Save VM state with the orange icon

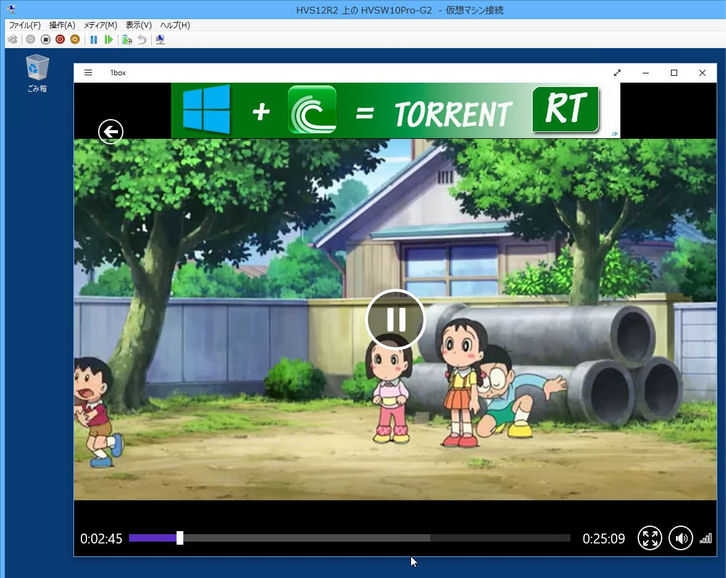pos(75,39)
